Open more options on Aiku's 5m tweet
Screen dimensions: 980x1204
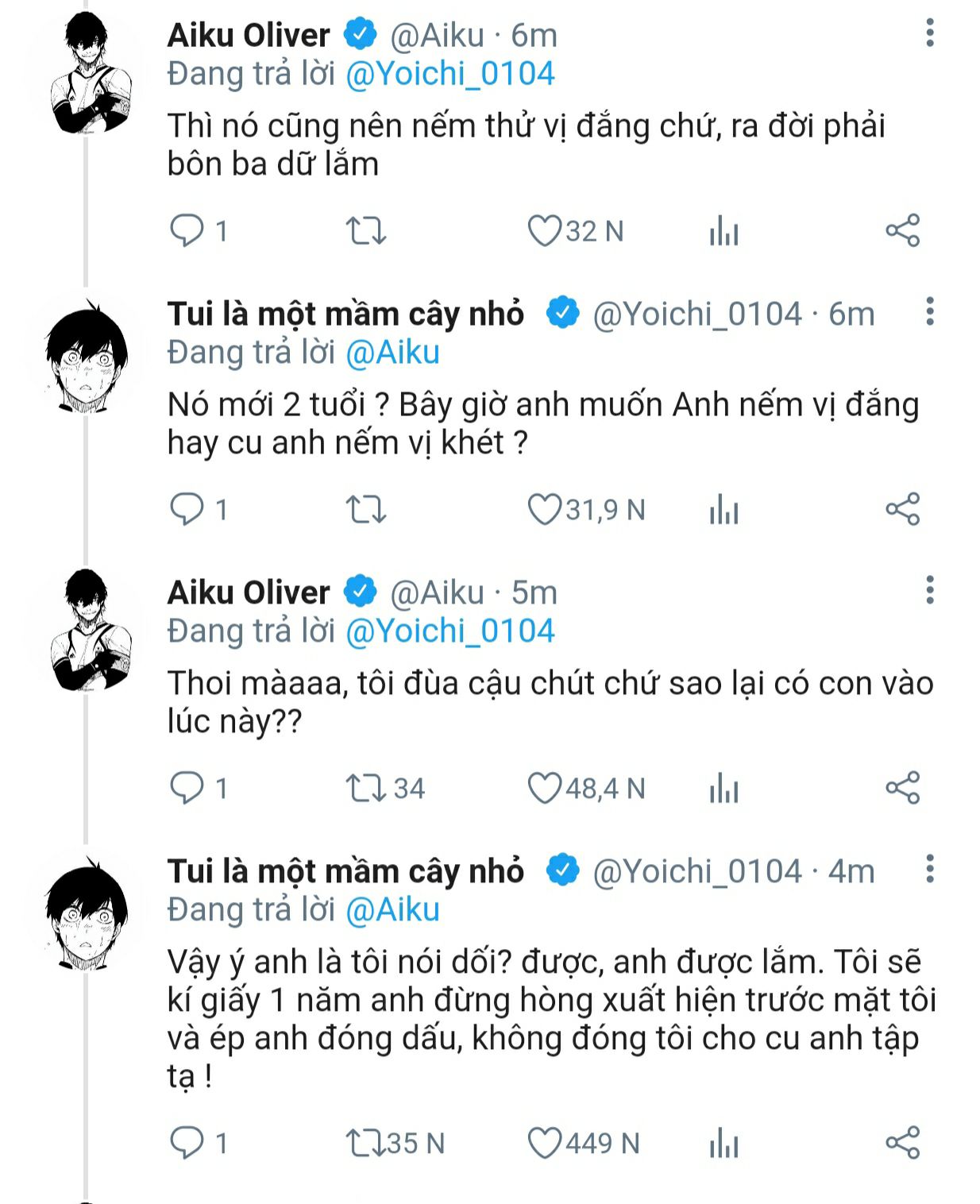[x=930, y=590]
